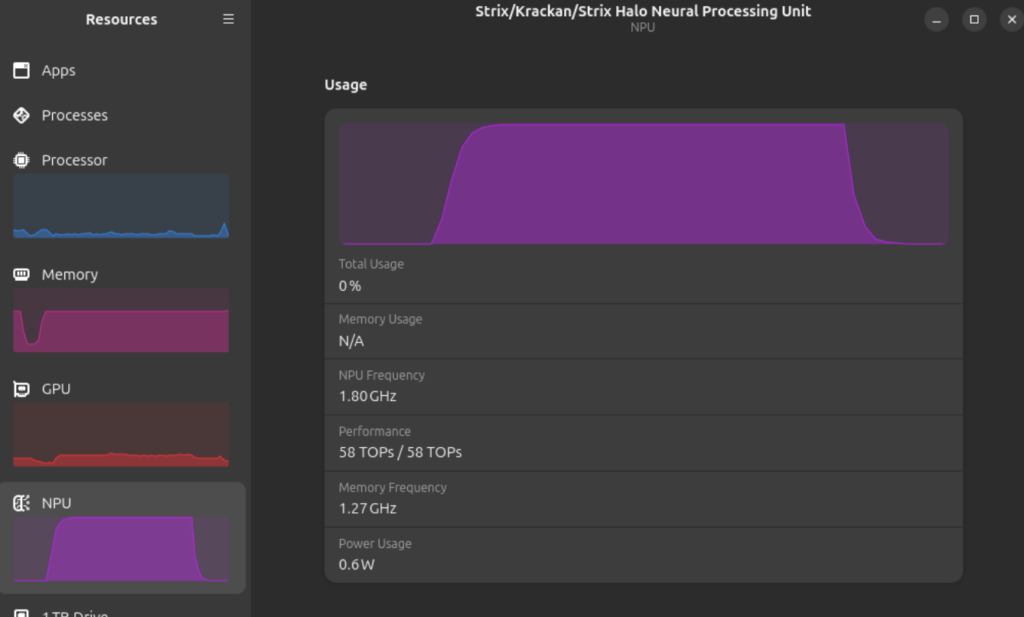
Task: Click the GPU card icon
Action: (x=22, y=388)
